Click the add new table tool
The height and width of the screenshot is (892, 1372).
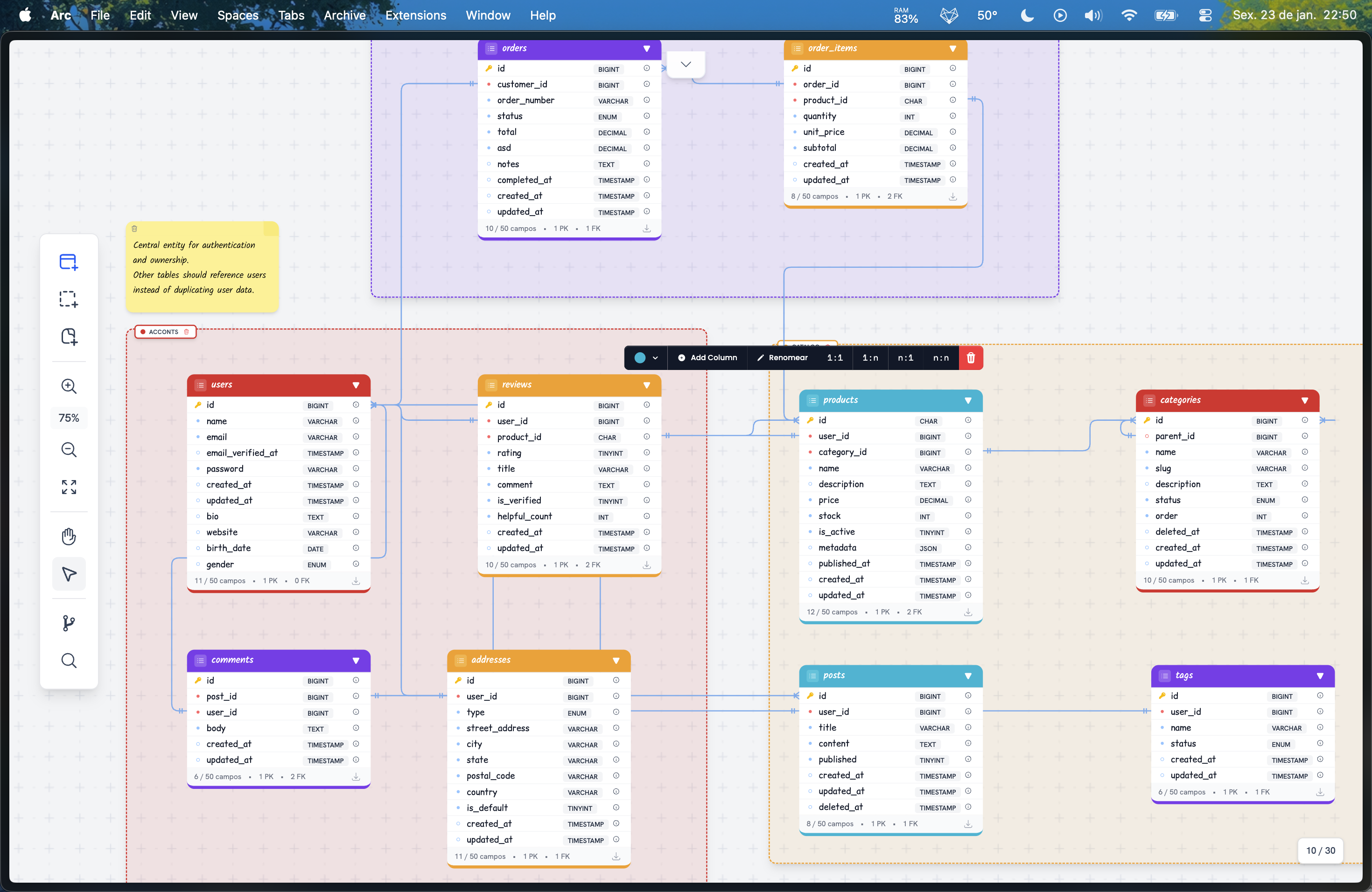point(69,262)
